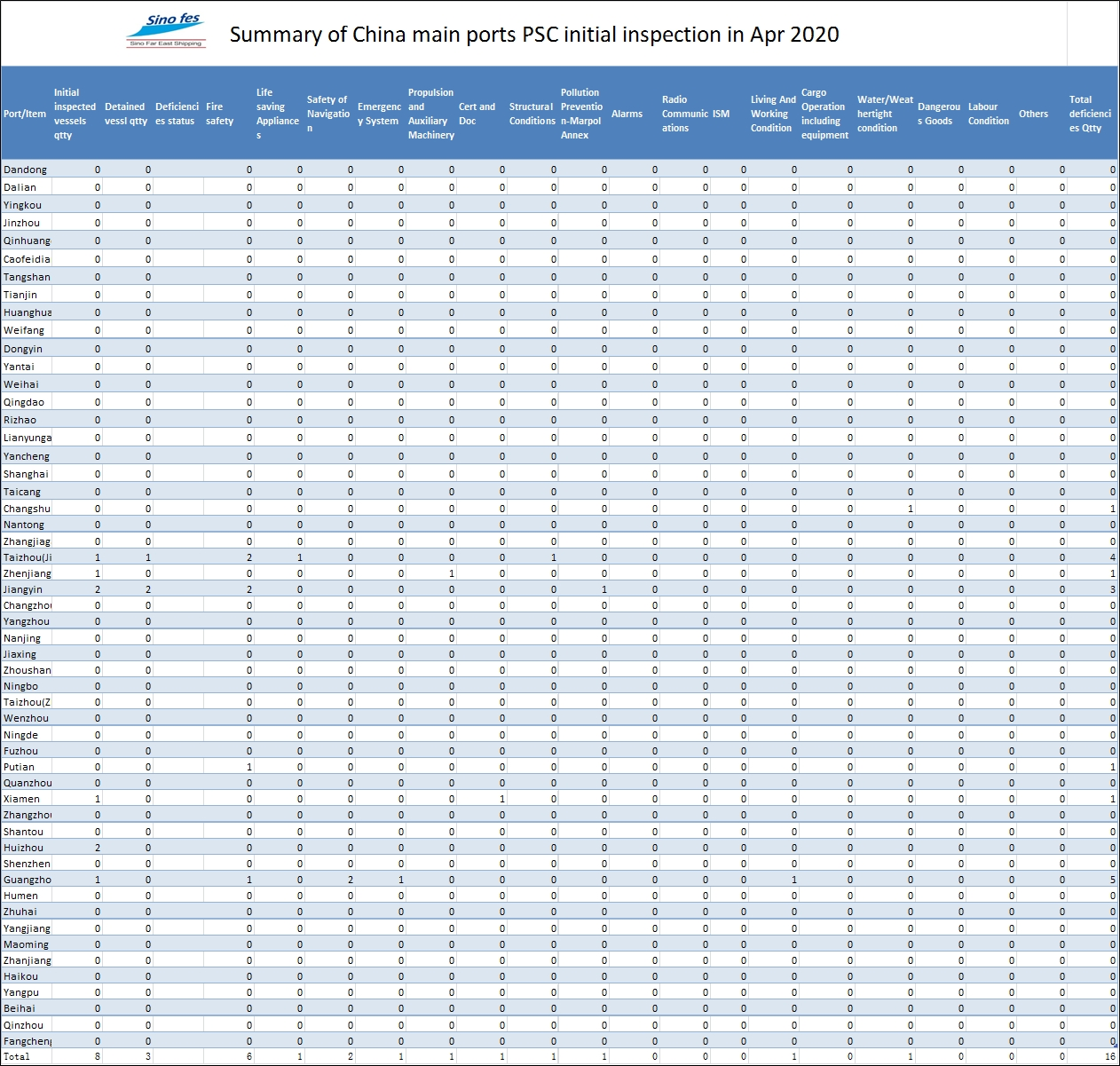1120x1066 pixels.
Task: Select the 'Safety of Navigation' header
Action: [x=327, y=114]
